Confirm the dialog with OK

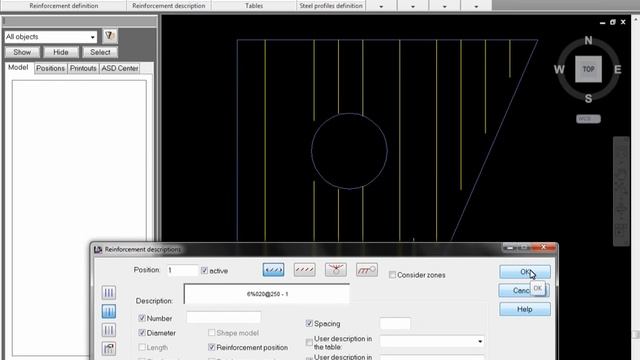pyautogui.click(x=524, y=272)
